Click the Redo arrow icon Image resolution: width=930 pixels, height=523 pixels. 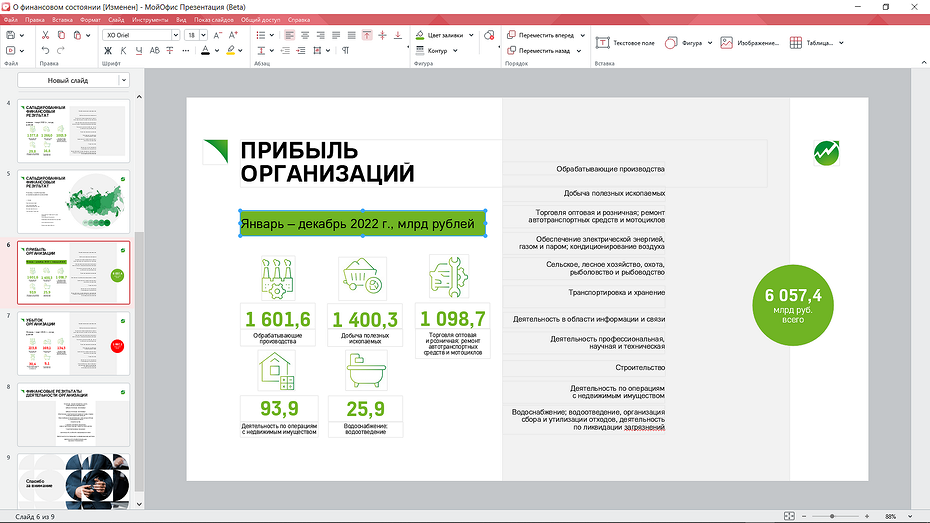(60, 51)
